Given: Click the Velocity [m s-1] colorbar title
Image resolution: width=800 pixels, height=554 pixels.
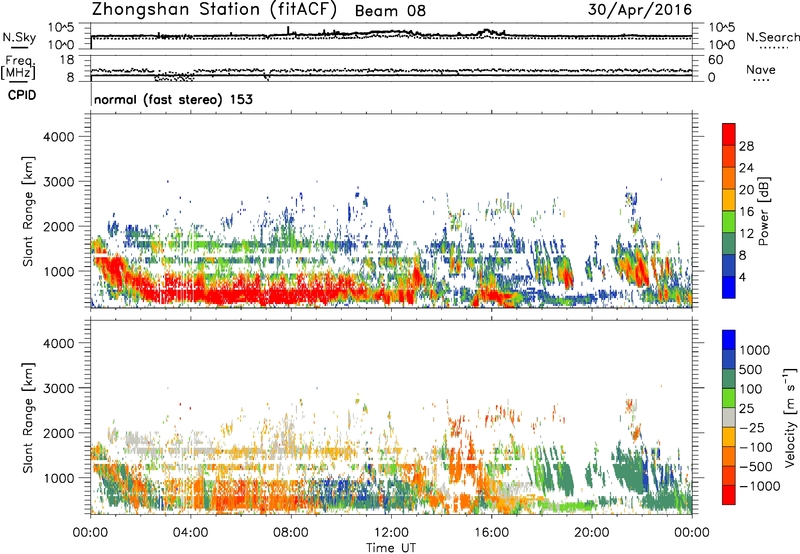Looking at the screenshot, I should [790, 417].
